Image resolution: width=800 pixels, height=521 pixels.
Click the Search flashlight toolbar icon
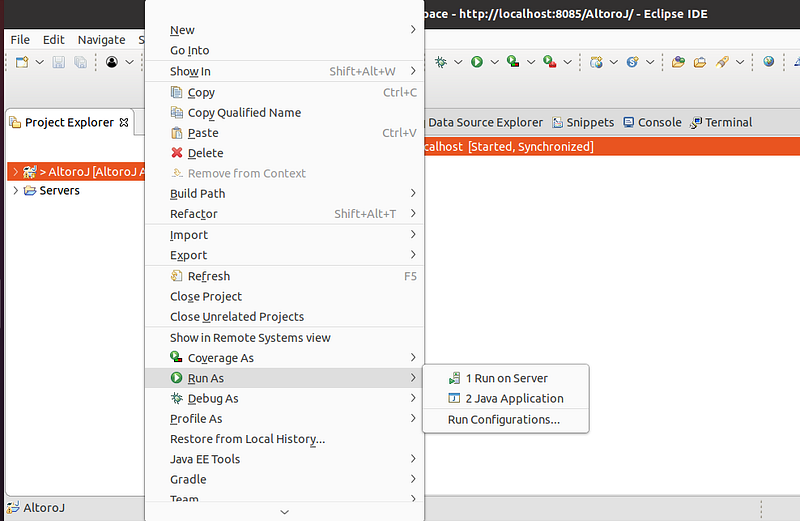[722, 62]
